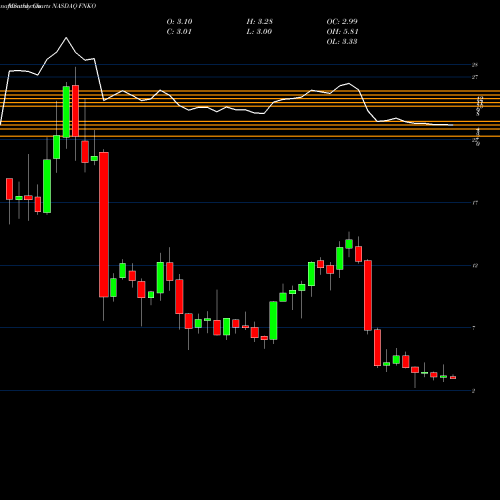Click the 2 price axis label
Screen dimensions: 500x500
coord(474,391)
